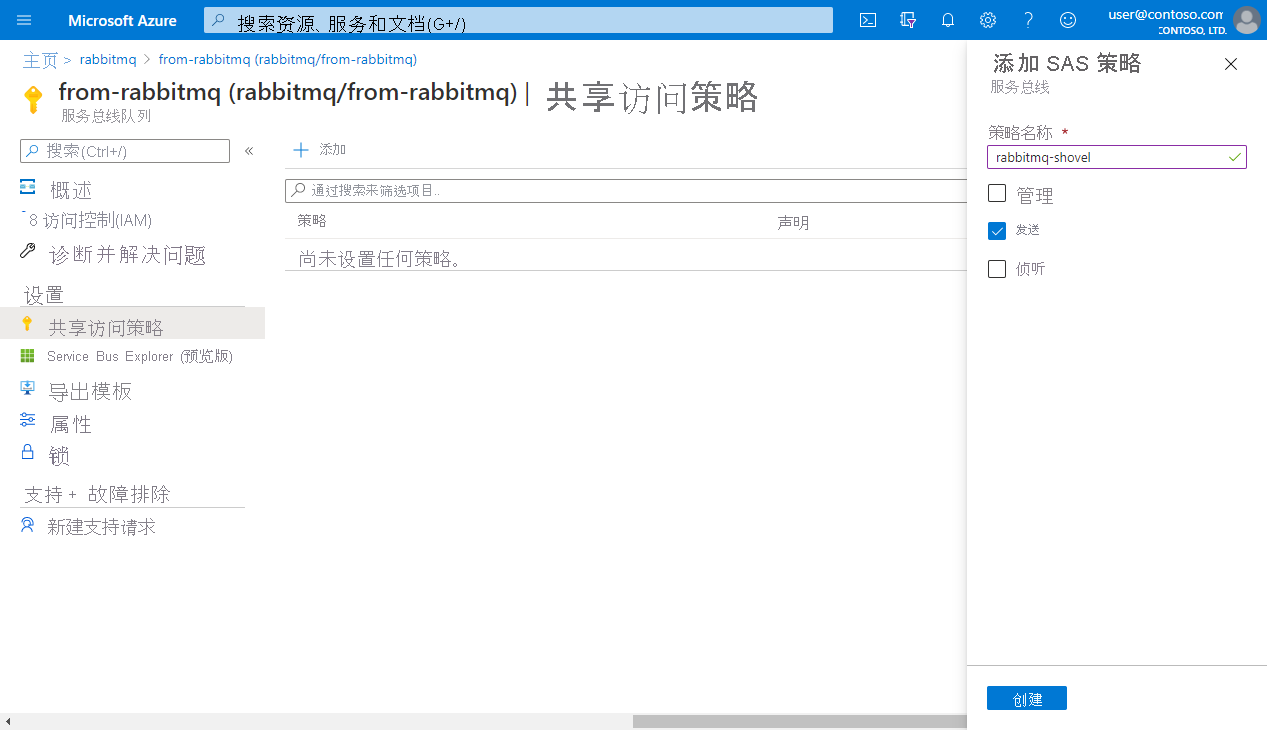Send feedback via the smiley icon
1267x730 pixels.
pos(1067,20)
